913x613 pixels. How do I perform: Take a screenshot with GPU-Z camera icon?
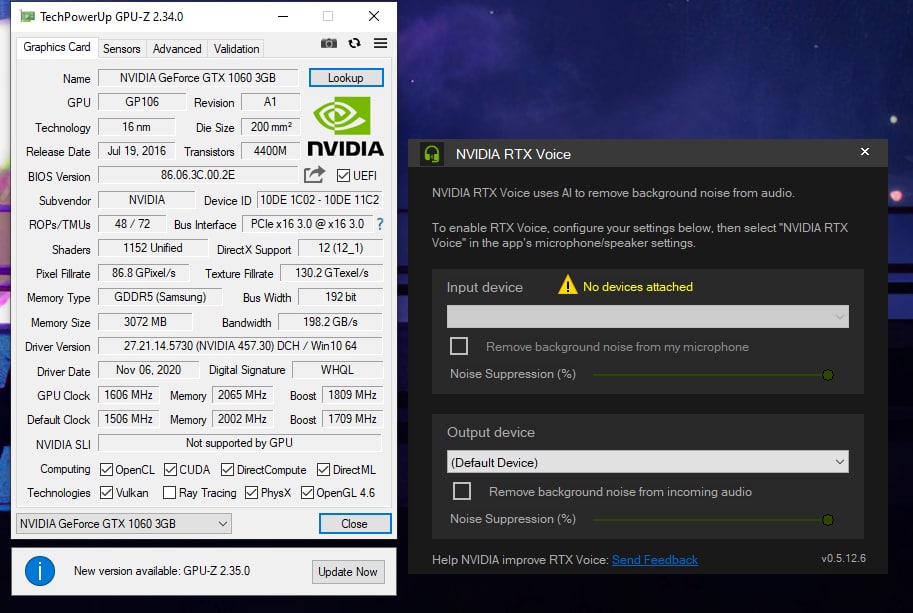point(328,43)
